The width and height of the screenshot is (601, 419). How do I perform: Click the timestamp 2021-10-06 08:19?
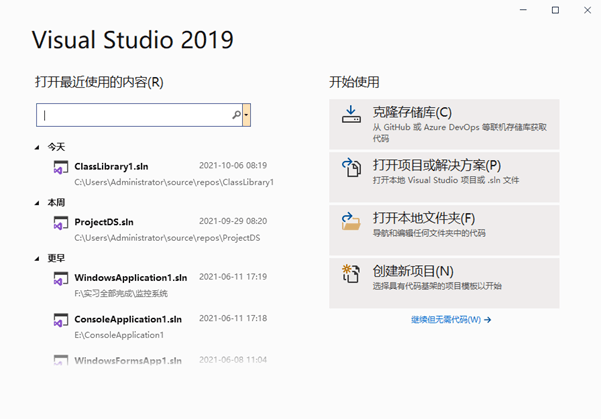click(x=233, y=165)
